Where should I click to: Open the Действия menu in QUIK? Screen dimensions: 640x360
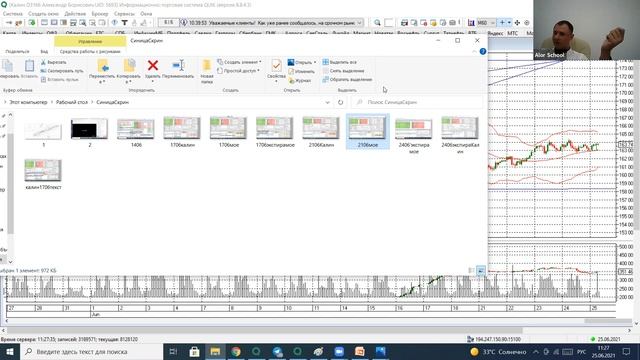pyautogui.click(x=75, y=14)
